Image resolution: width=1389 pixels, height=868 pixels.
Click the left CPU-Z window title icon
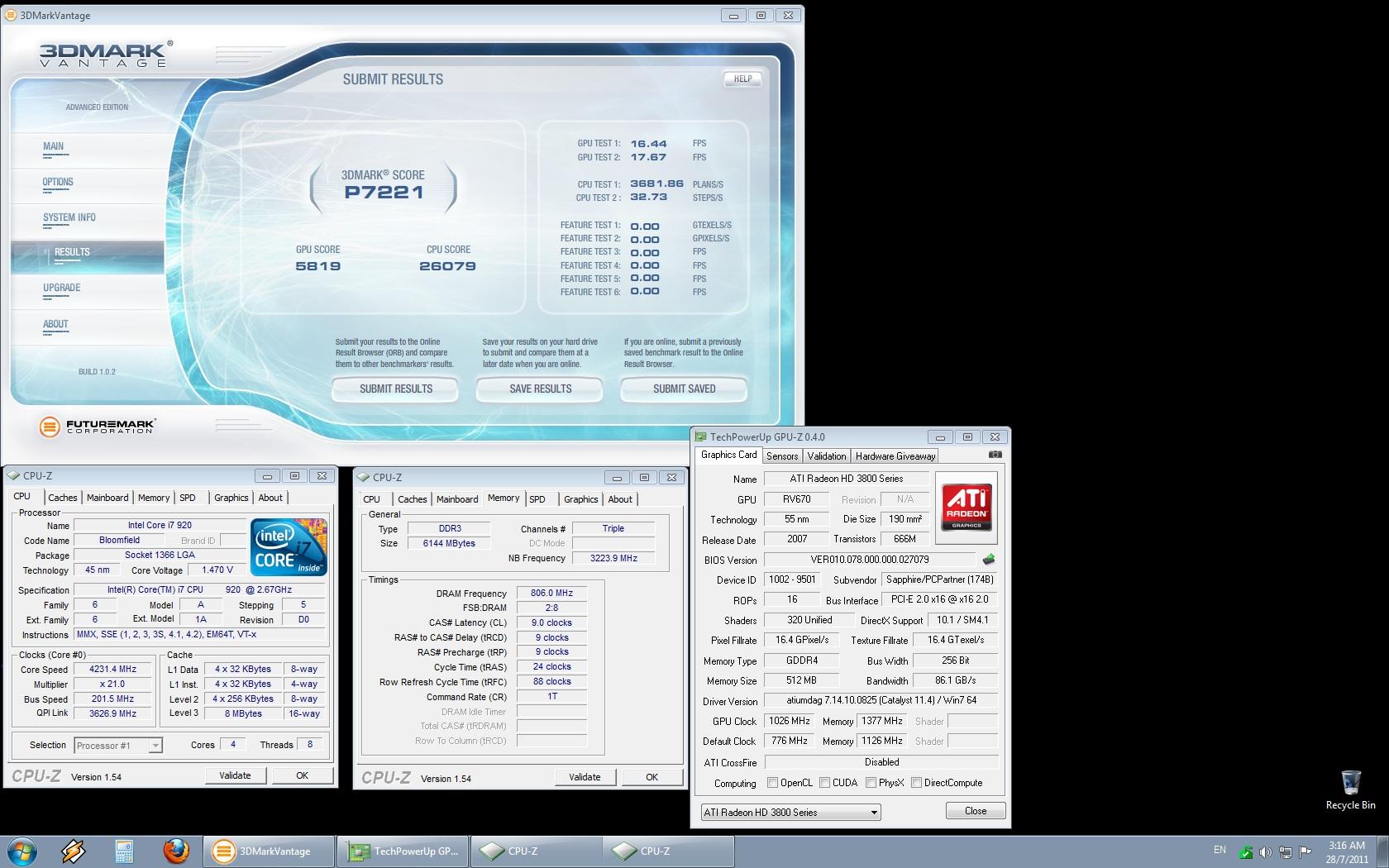tap(13, 475)
